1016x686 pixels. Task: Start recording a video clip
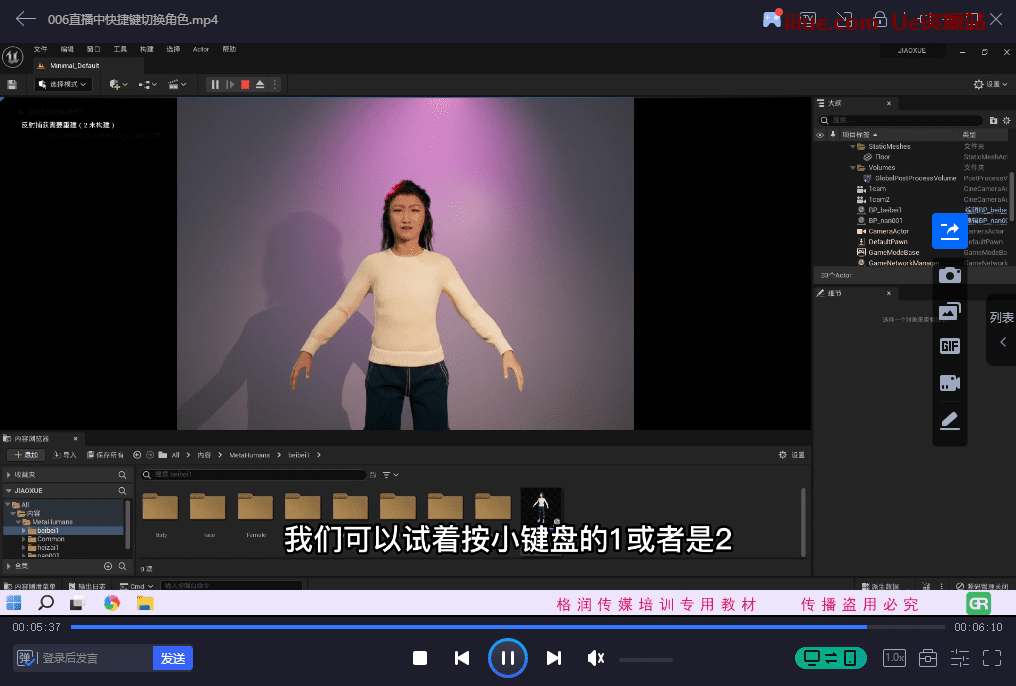[949, 382]
